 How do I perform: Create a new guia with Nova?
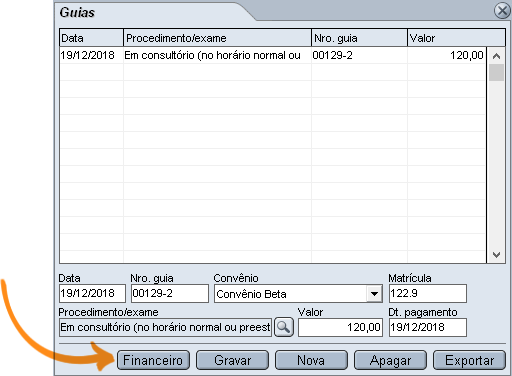coord(311,360)
